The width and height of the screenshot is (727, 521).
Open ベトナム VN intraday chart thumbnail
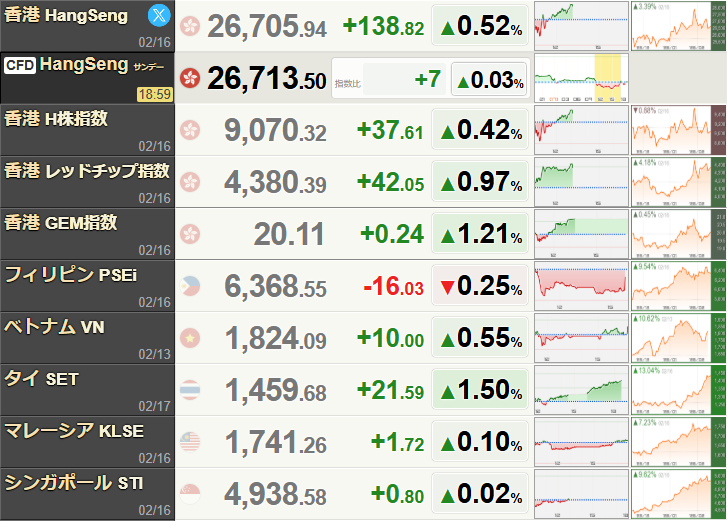tap(581, 338)
